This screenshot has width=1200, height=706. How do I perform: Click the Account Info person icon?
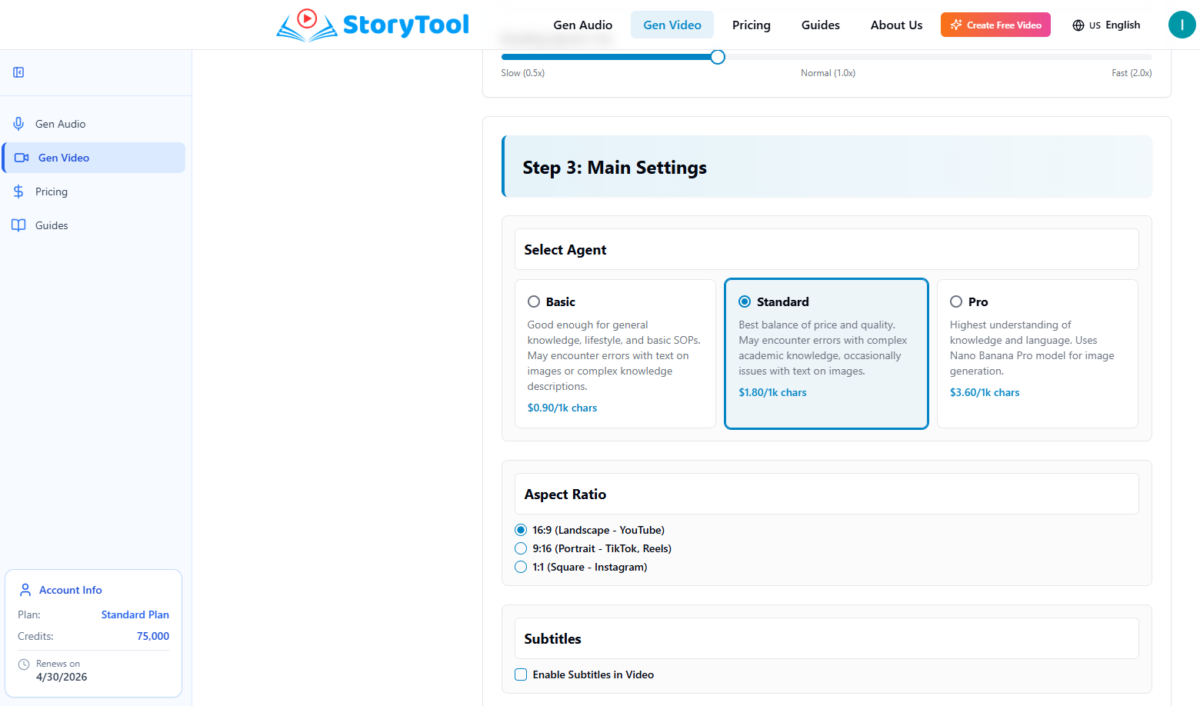tap(25, 590)
